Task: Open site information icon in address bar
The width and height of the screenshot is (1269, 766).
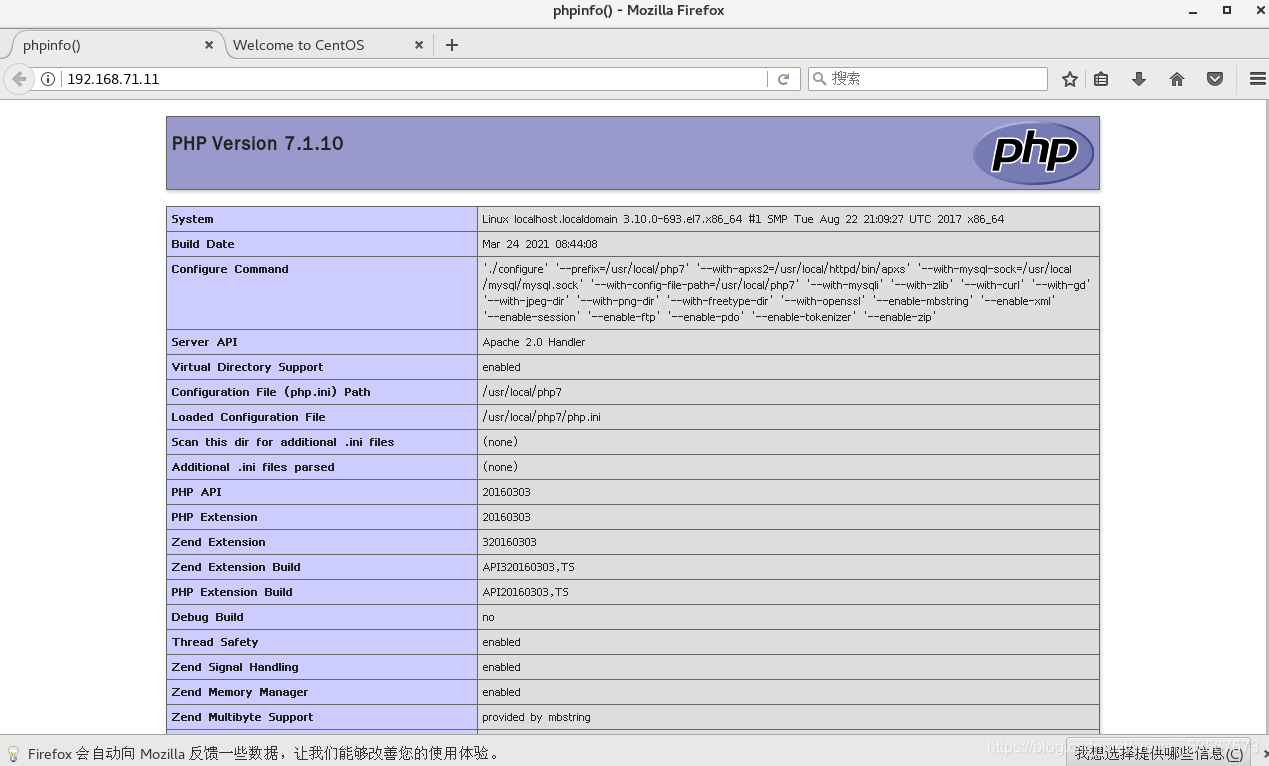Action: point(48,79)
